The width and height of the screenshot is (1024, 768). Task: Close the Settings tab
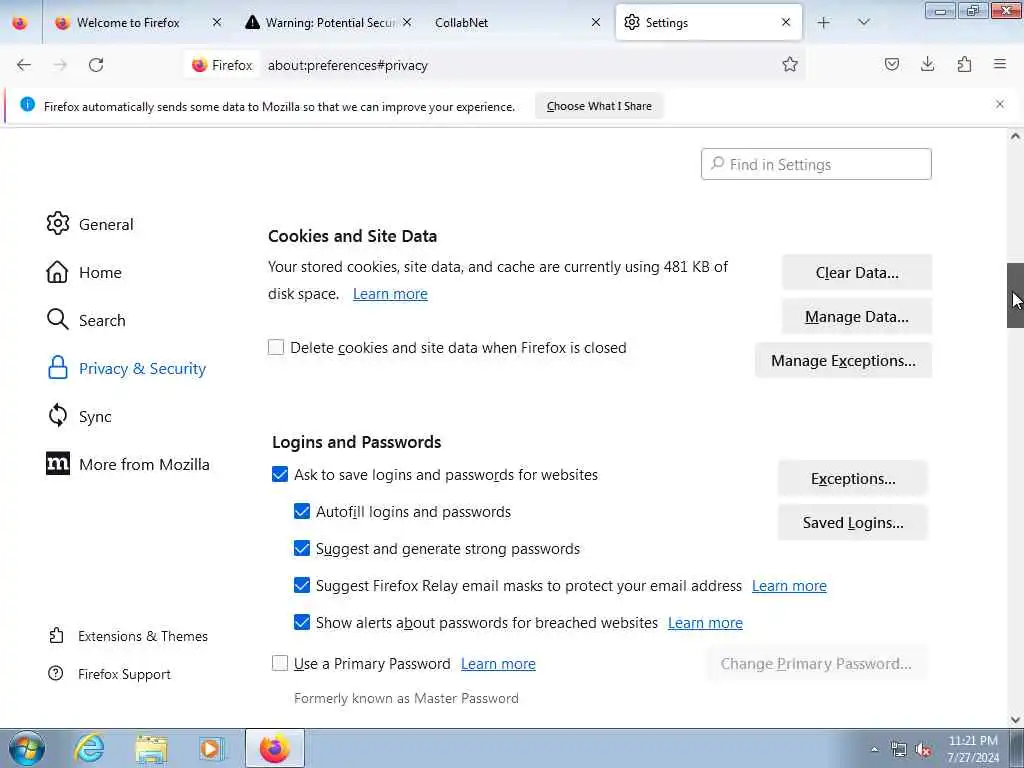(786, 22)
